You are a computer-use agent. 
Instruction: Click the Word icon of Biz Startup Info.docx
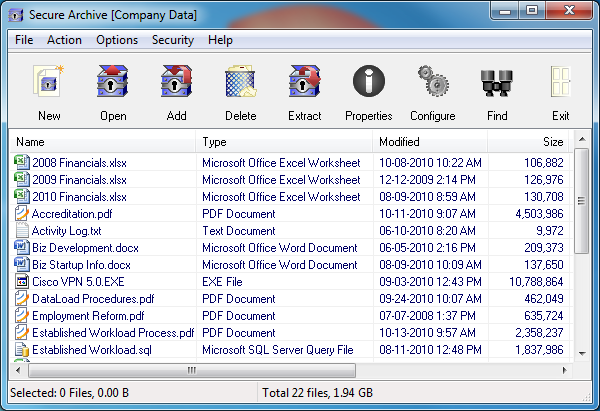coord(22,264)
